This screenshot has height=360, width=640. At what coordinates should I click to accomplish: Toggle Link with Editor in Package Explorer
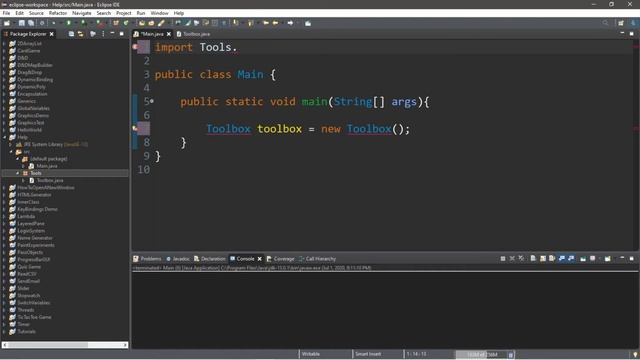[x=81, y=34]
